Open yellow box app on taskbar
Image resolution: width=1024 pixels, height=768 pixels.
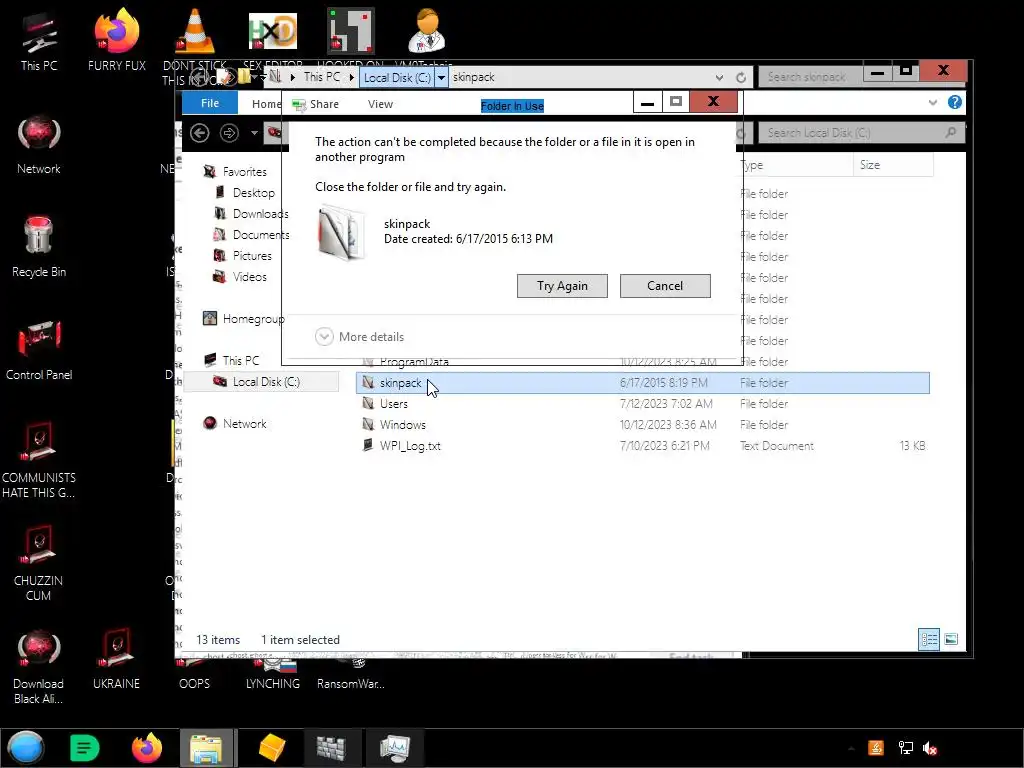(x=272, y=748)
